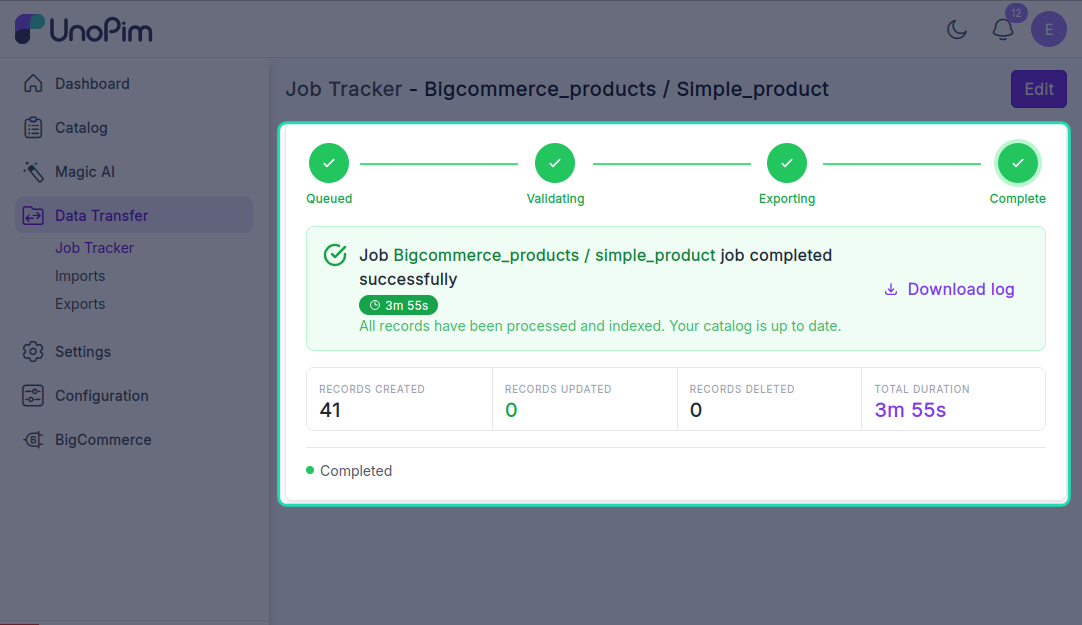Click the Queued step label
This screenshot has width=1082, height=625.
329,199
